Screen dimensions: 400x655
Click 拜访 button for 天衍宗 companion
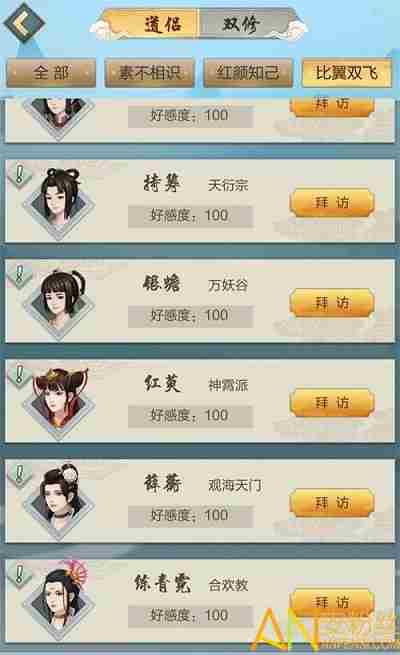coord(332,203)
